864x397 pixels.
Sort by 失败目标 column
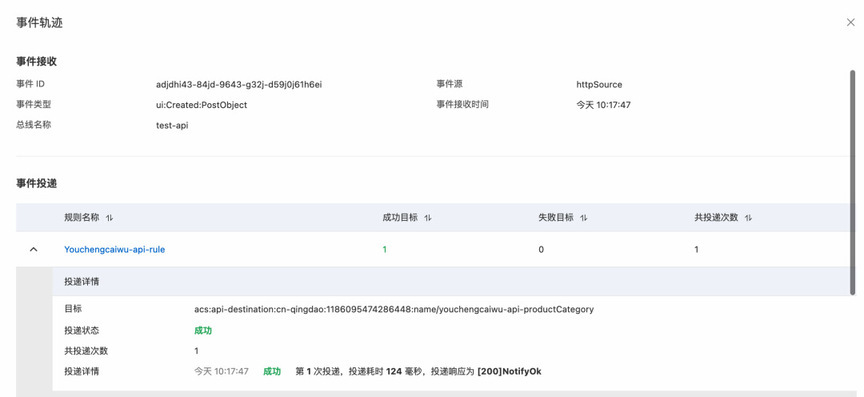(584, 218)
